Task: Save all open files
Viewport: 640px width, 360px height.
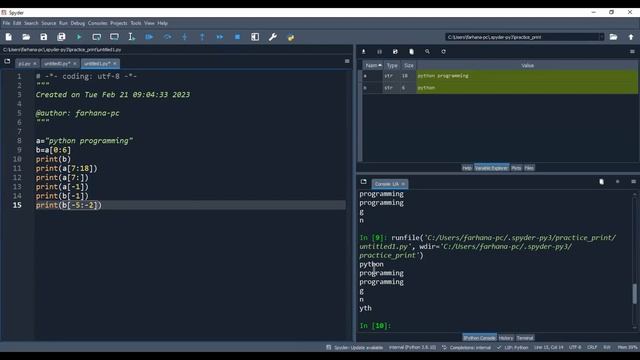Action: [x=61, y=37]
